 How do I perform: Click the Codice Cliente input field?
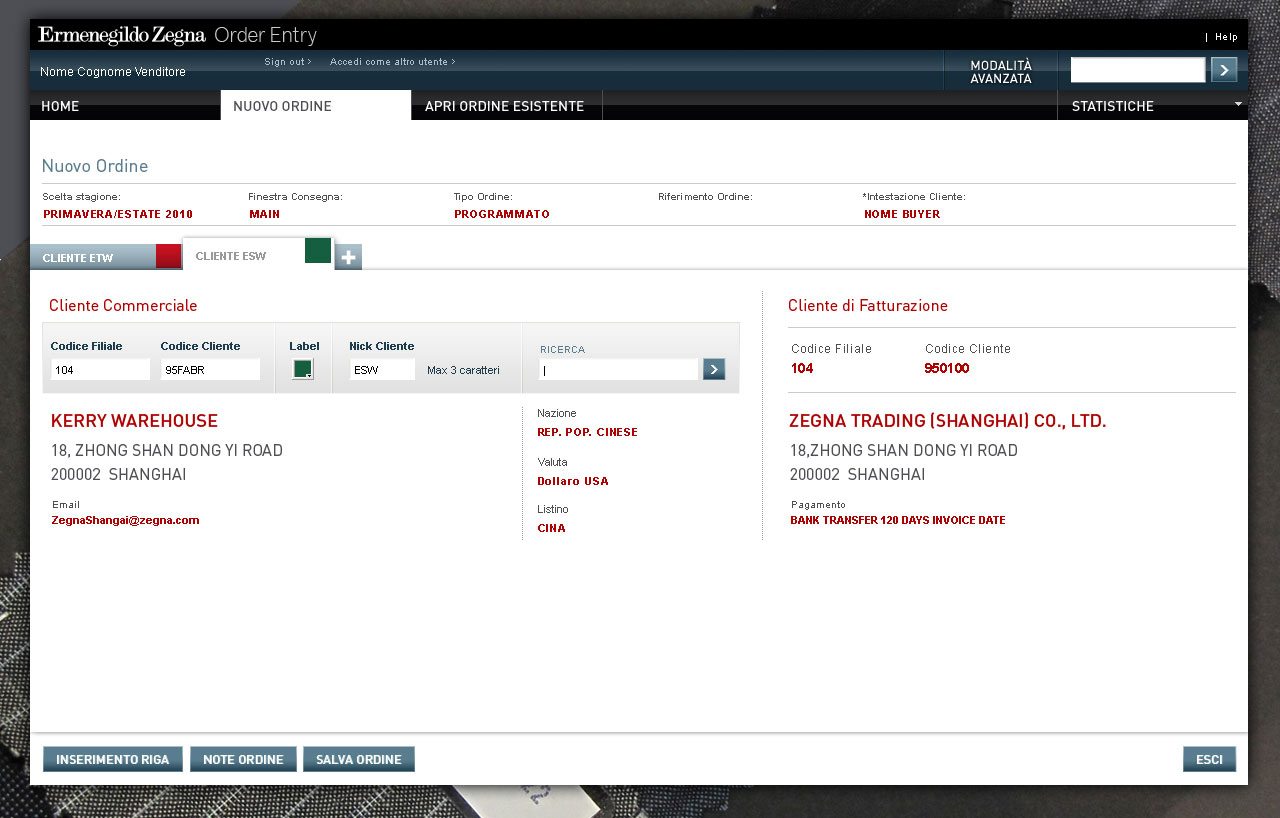(x=210, y=370)
